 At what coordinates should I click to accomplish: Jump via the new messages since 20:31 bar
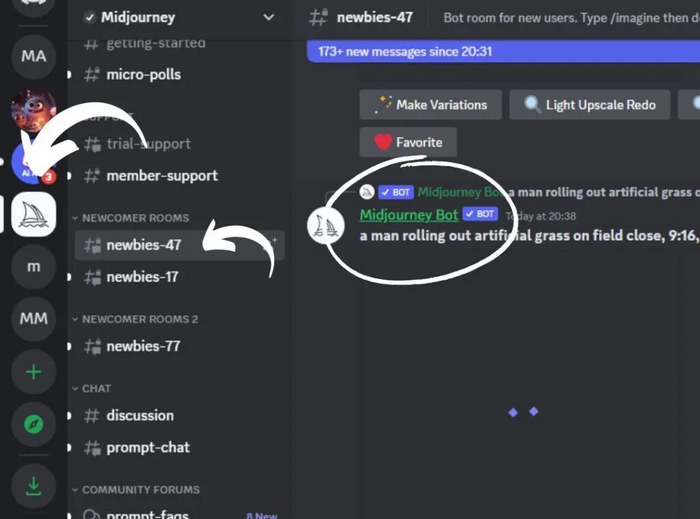(x=504, y=51)
